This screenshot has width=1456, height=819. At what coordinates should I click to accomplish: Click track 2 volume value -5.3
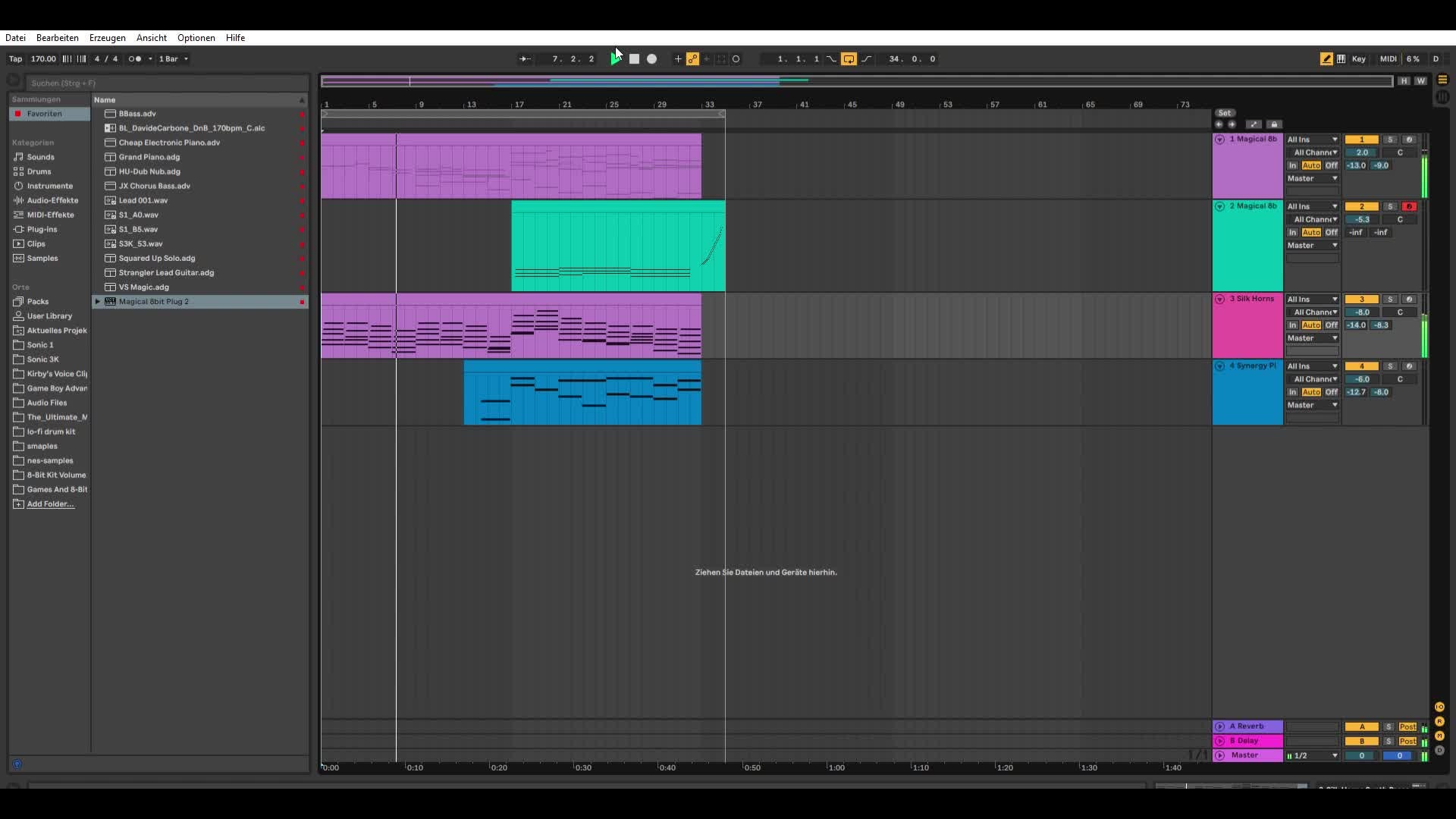tap(1362, 219)
